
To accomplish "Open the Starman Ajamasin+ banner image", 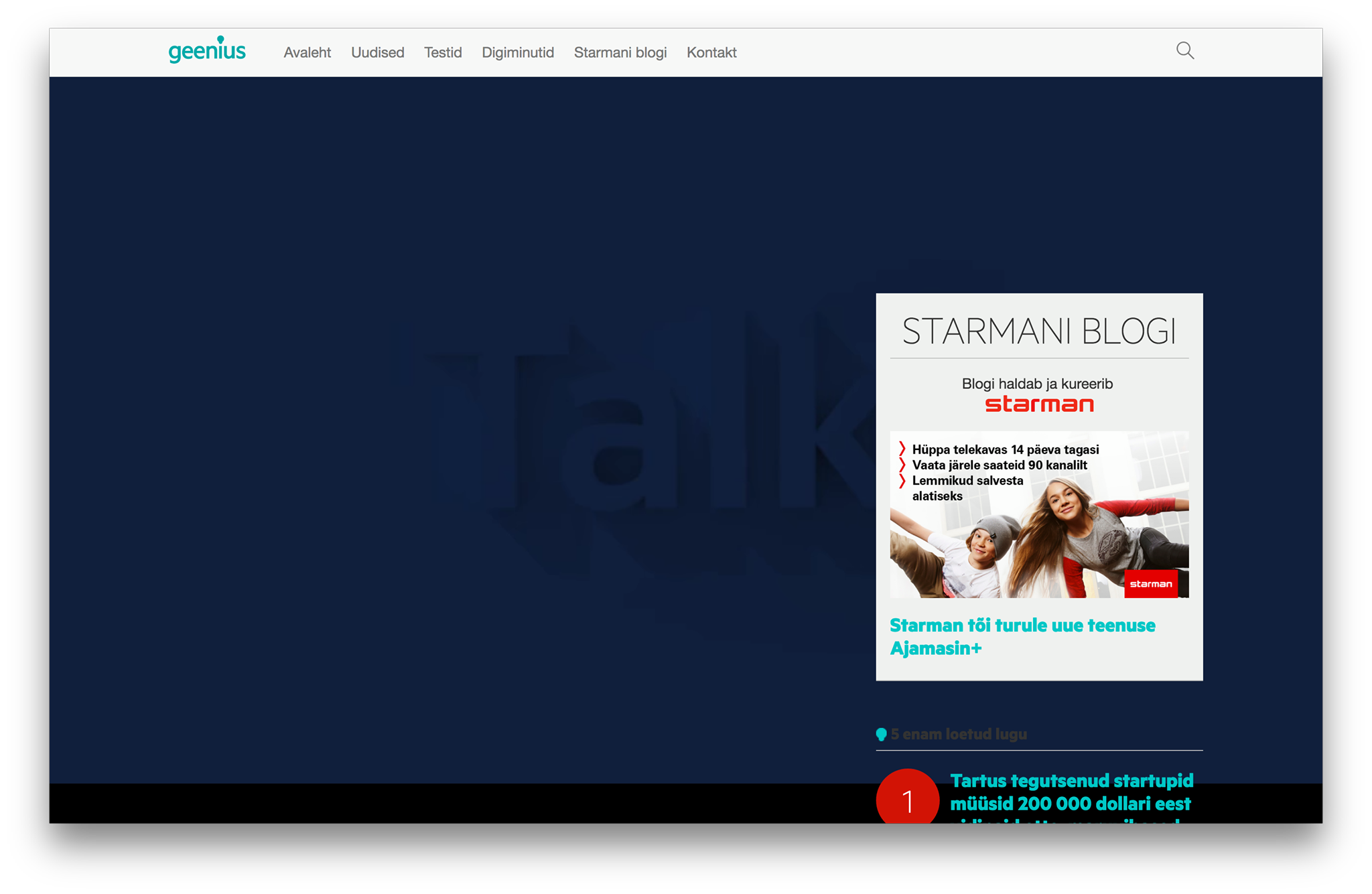I will point(1039,514).
